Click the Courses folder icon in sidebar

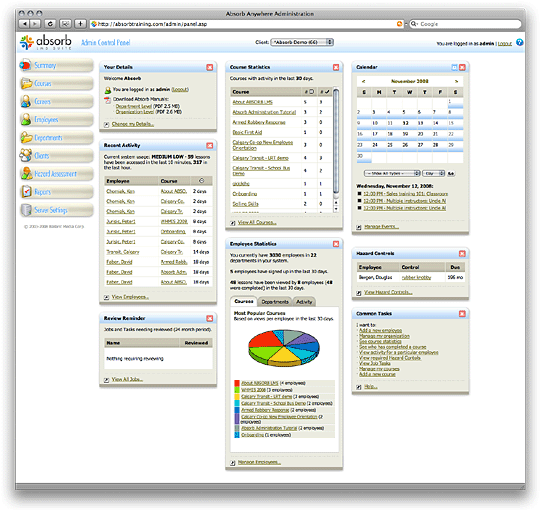pyautogui.click(x=26, y=83)
